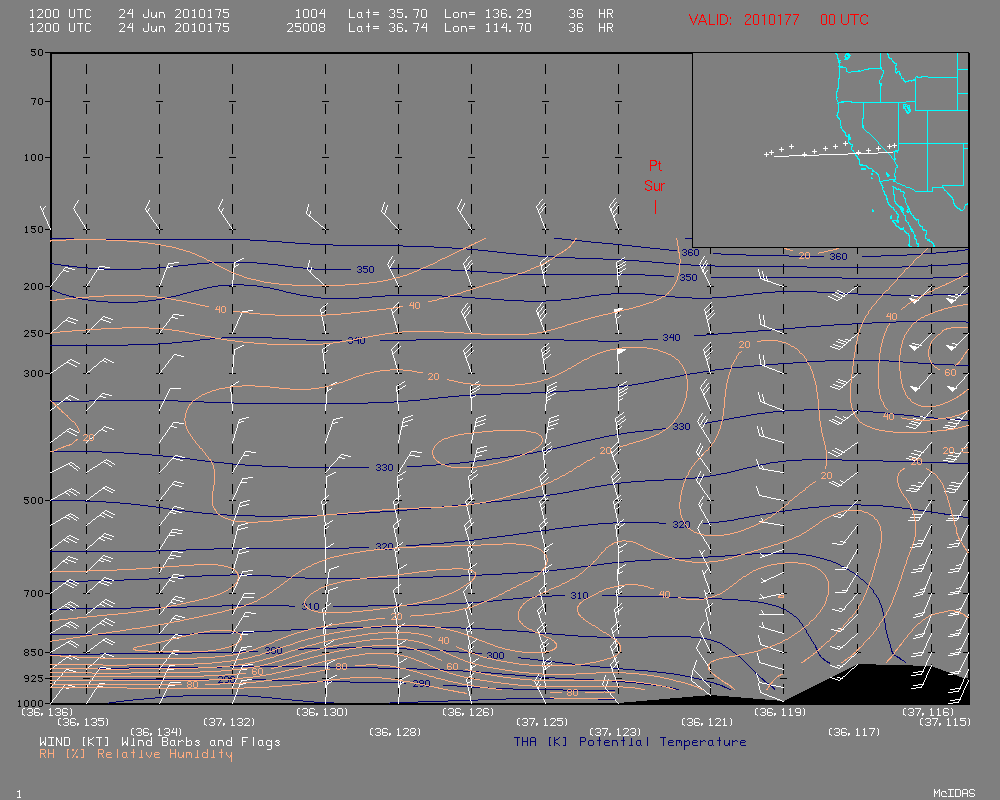Viewport: 1000px width, 800px height.
Task: Click the 100 pressure level axis label
Action: 34,158
